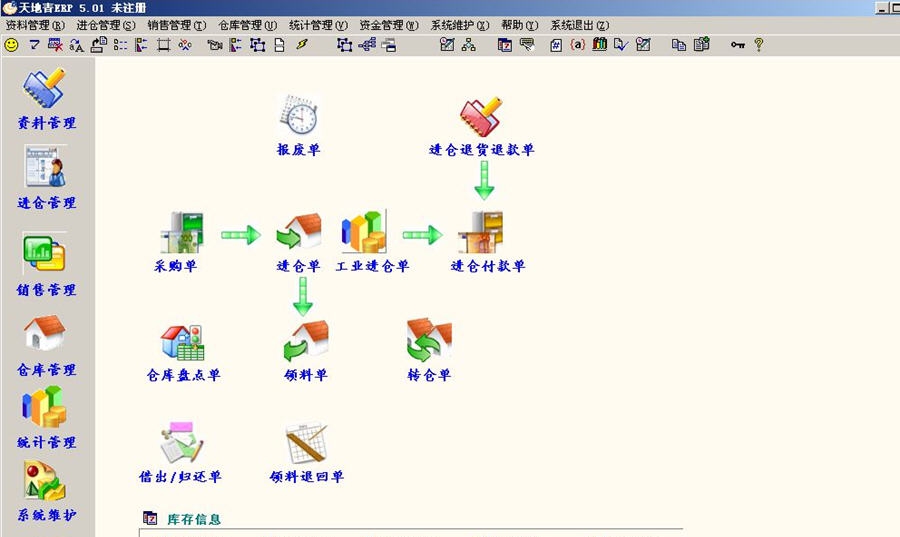Open the 报废单 scrap form

coord(298,126)
